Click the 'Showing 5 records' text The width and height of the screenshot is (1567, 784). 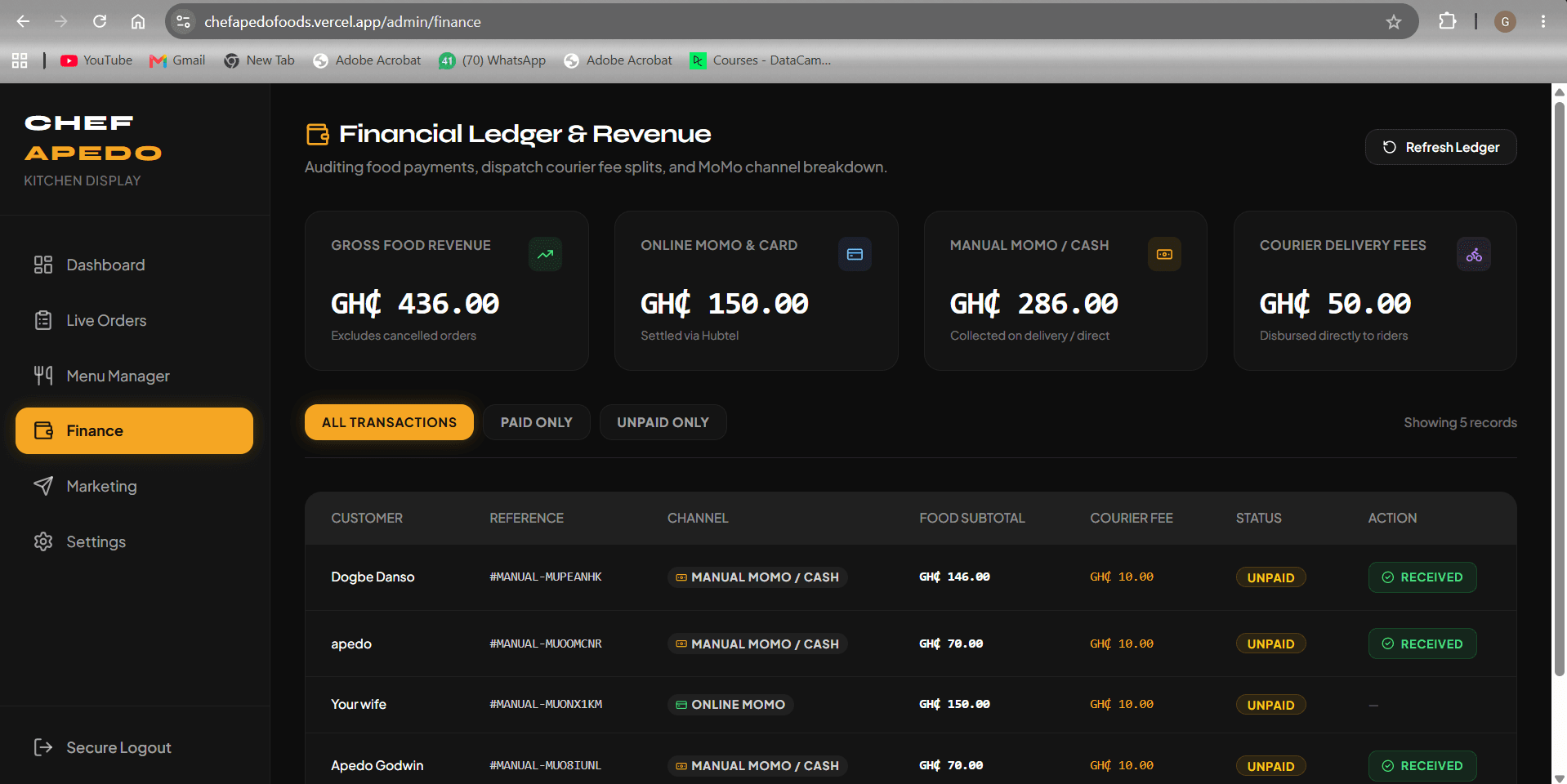click(1460, 422)
